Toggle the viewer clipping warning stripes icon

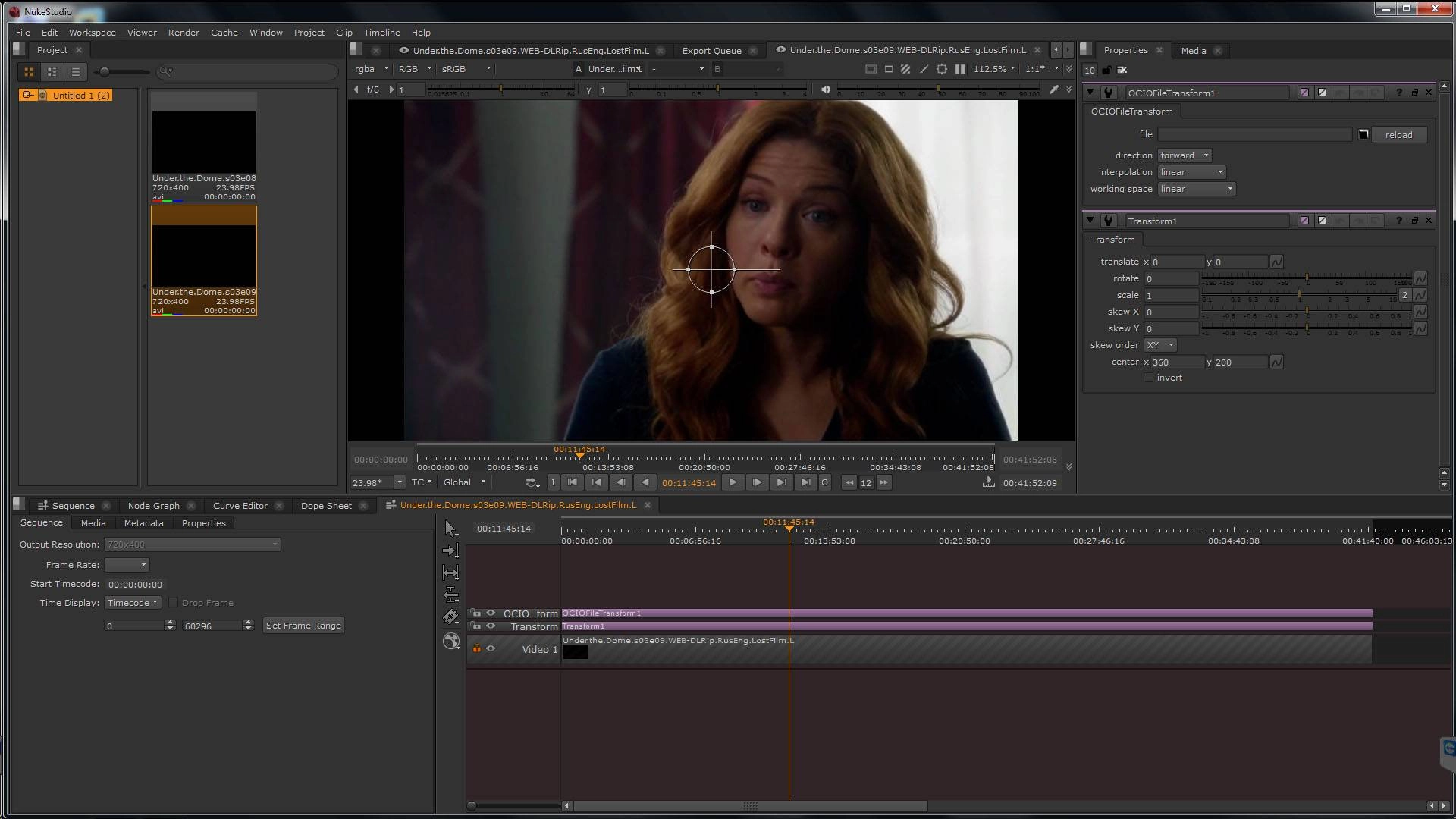pos(905,69)
